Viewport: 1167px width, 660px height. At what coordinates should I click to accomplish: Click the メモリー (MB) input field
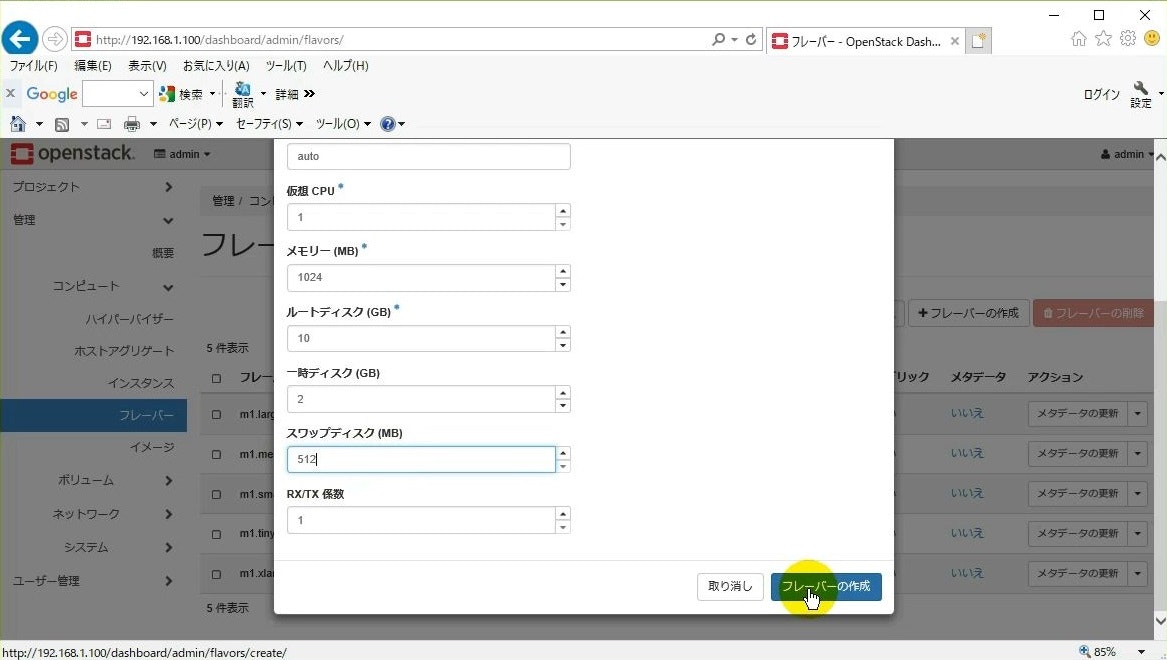421,278
